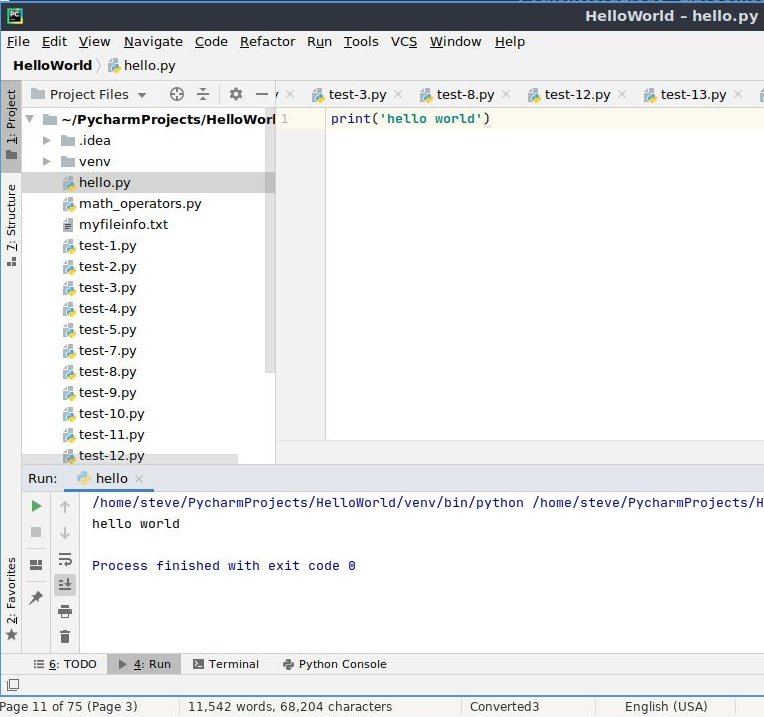The image size is (764, 717).
Task: Click HelloWorld in the breadcrumb bar
Action: click(x=53, y=65)
